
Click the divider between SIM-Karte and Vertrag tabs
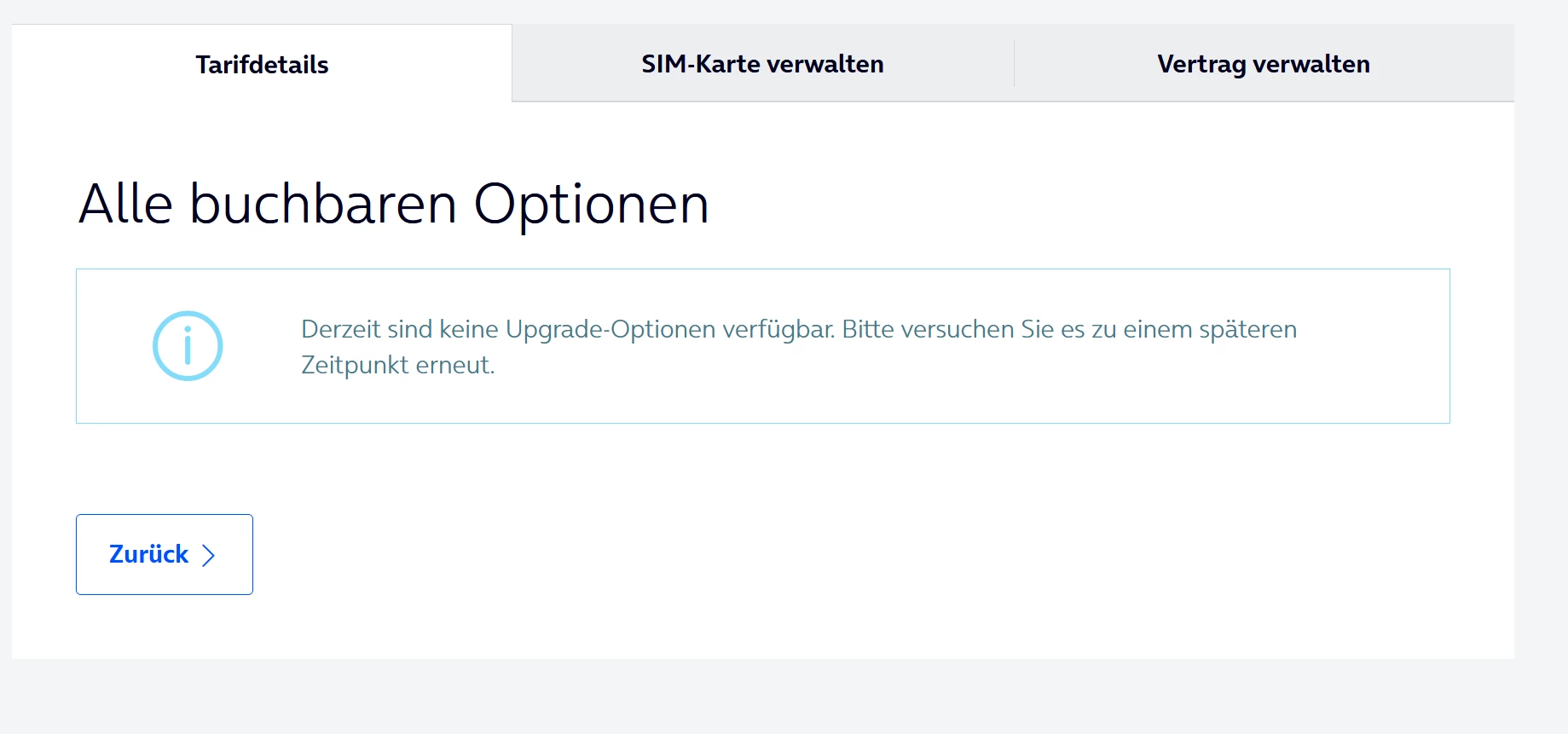1014,64
